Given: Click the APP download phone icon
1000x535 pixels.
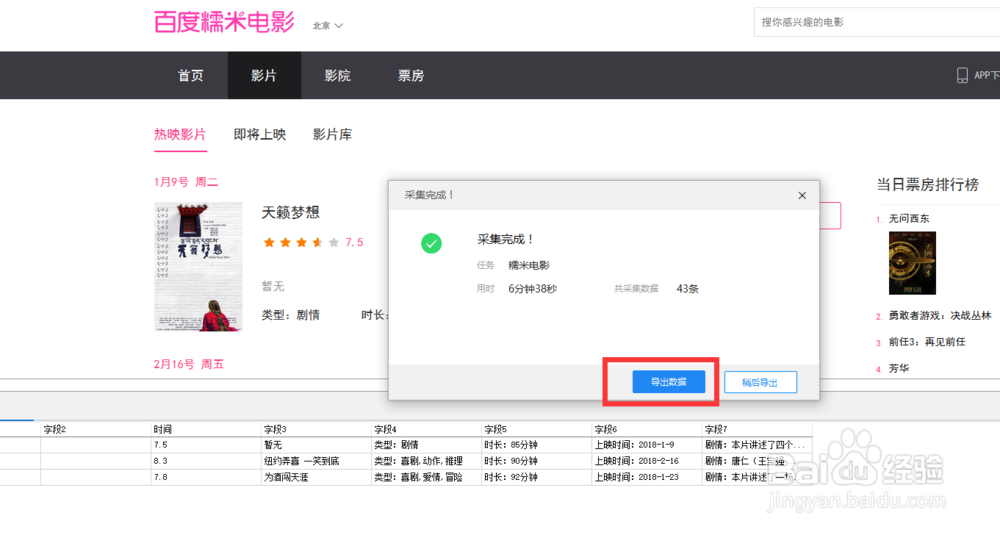Looking at the screenshot, I should 962,75.
